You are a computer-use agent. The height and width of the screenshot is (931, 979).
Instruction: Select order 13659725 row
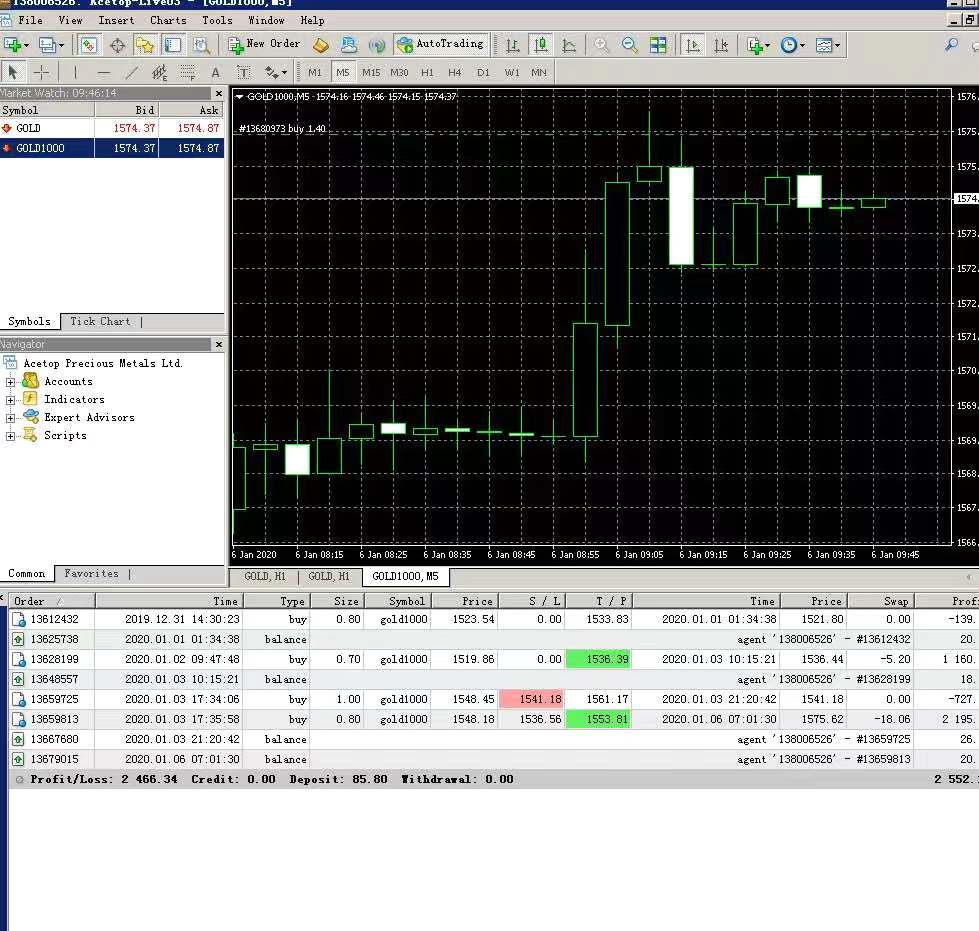point(493,699)
